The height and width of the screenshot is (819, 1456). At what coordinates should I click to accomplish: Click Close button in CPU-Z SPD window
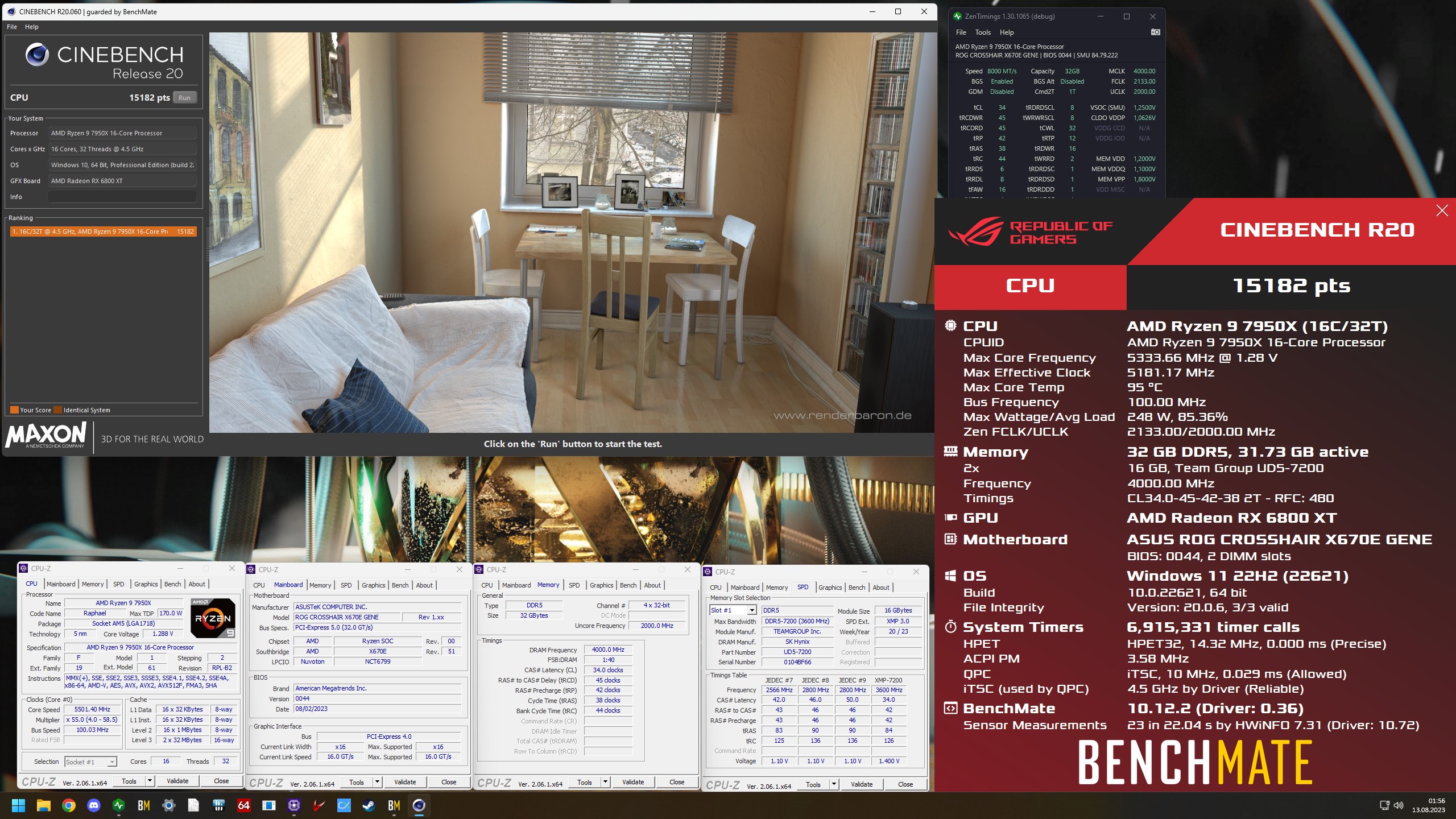pyautogui.click(x=905, y=784)
